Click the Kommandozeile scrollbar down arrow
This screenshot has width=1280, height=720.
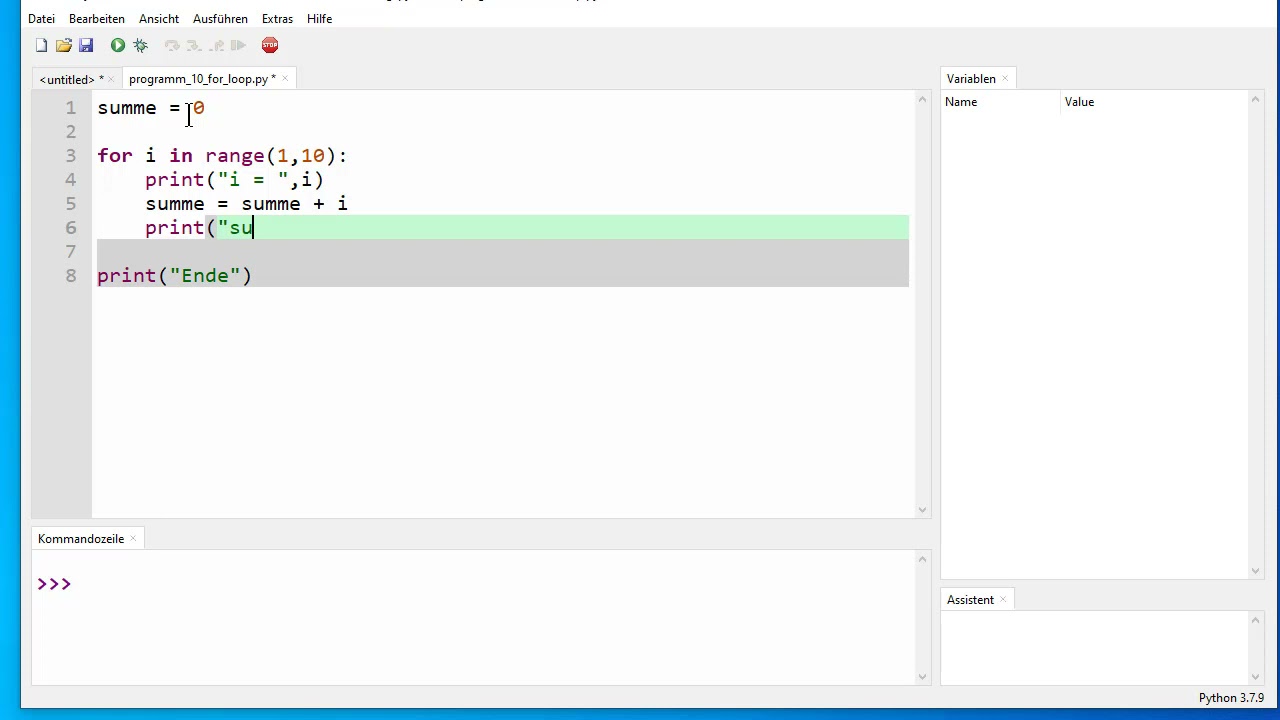[x=922, y=677]
